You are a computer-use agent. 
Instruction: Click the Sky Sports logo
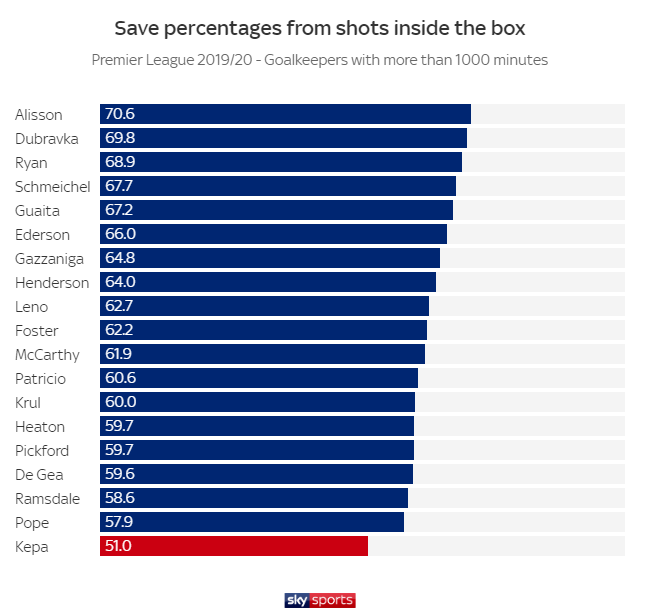coord(320,600)
